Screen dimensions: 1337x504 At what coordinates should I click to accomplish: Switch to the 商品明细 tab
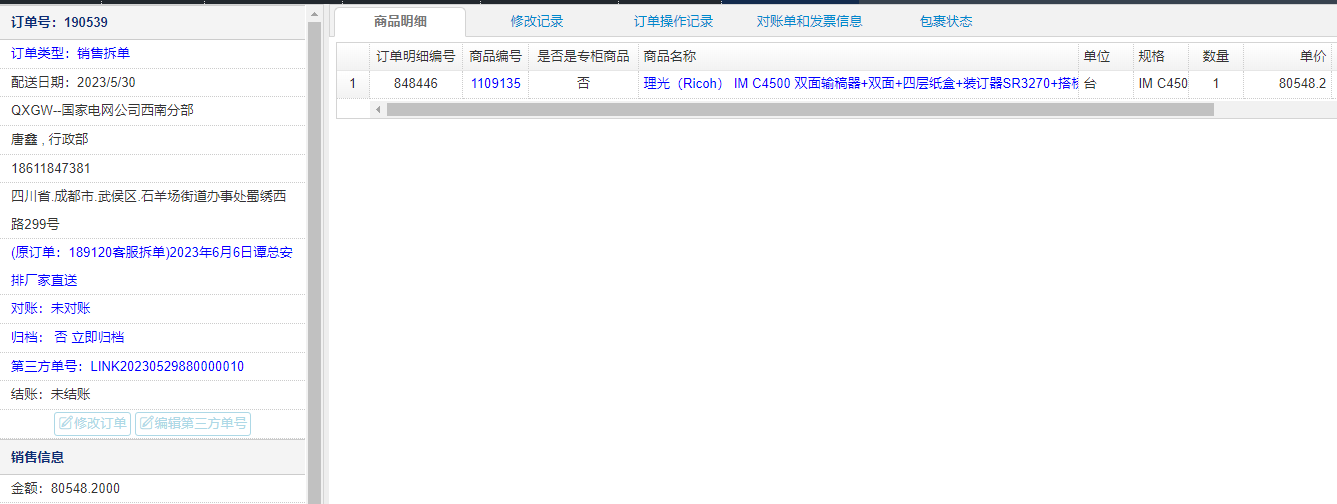[x=400, y=21]
